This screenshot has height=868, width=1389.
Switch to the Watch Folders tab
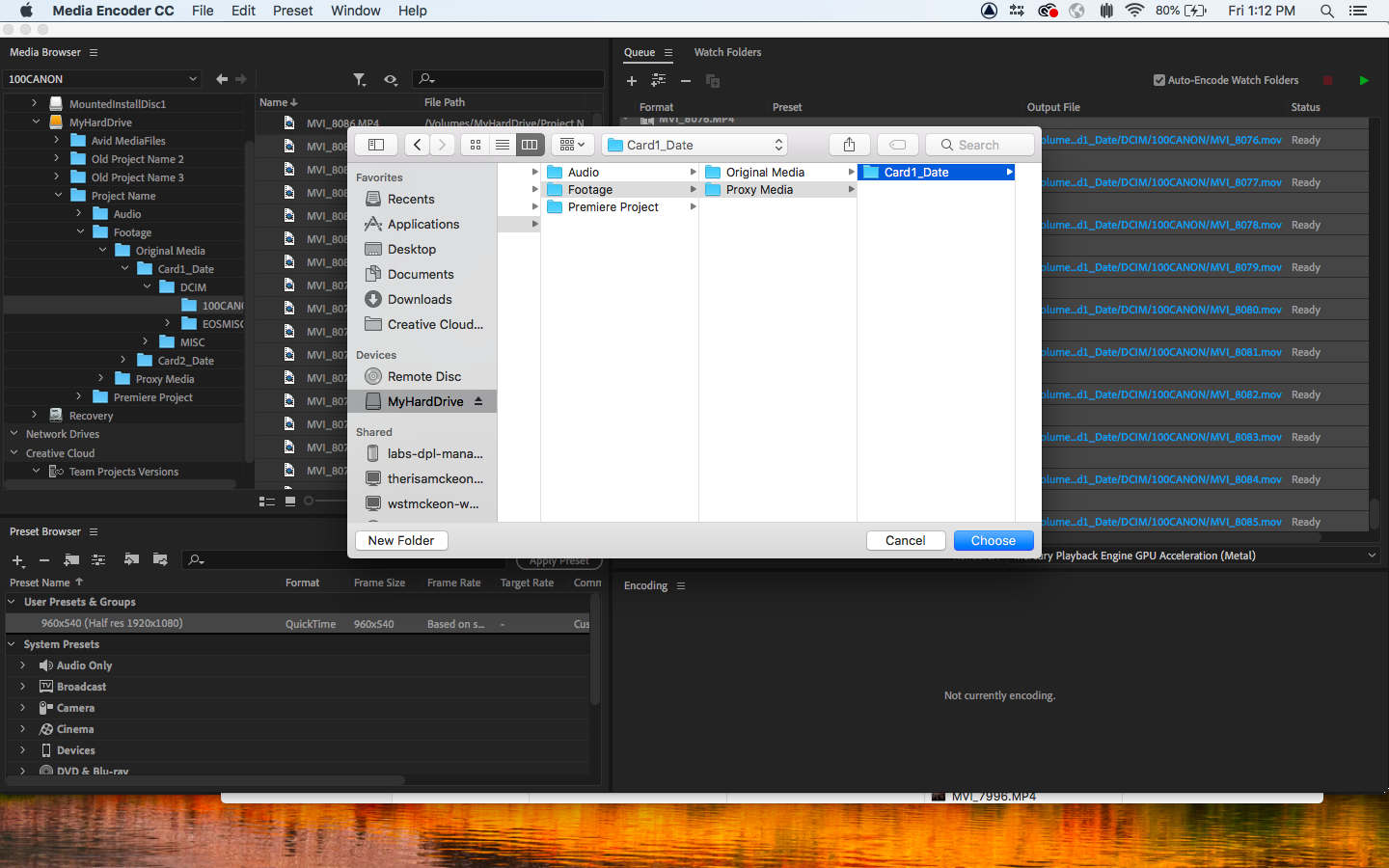click(727, 52)
